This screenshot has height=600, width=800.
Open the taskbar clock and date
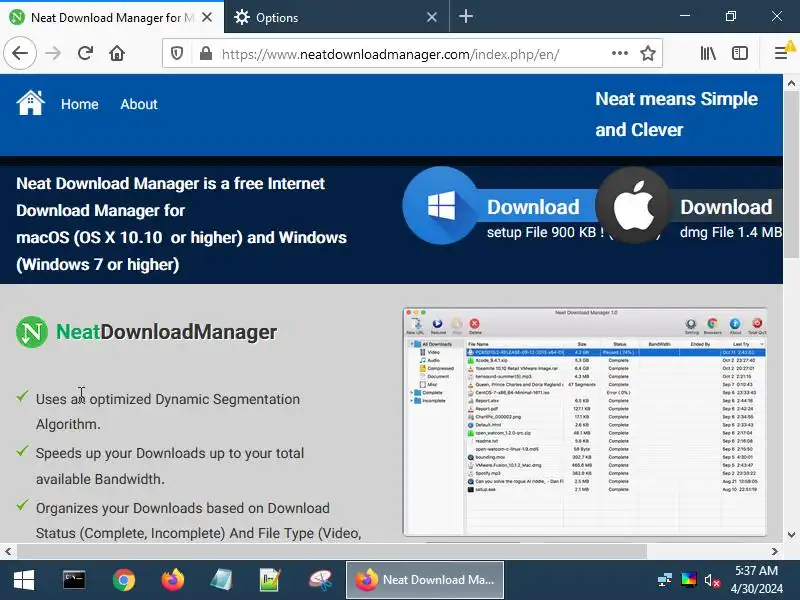coord(756,580)
